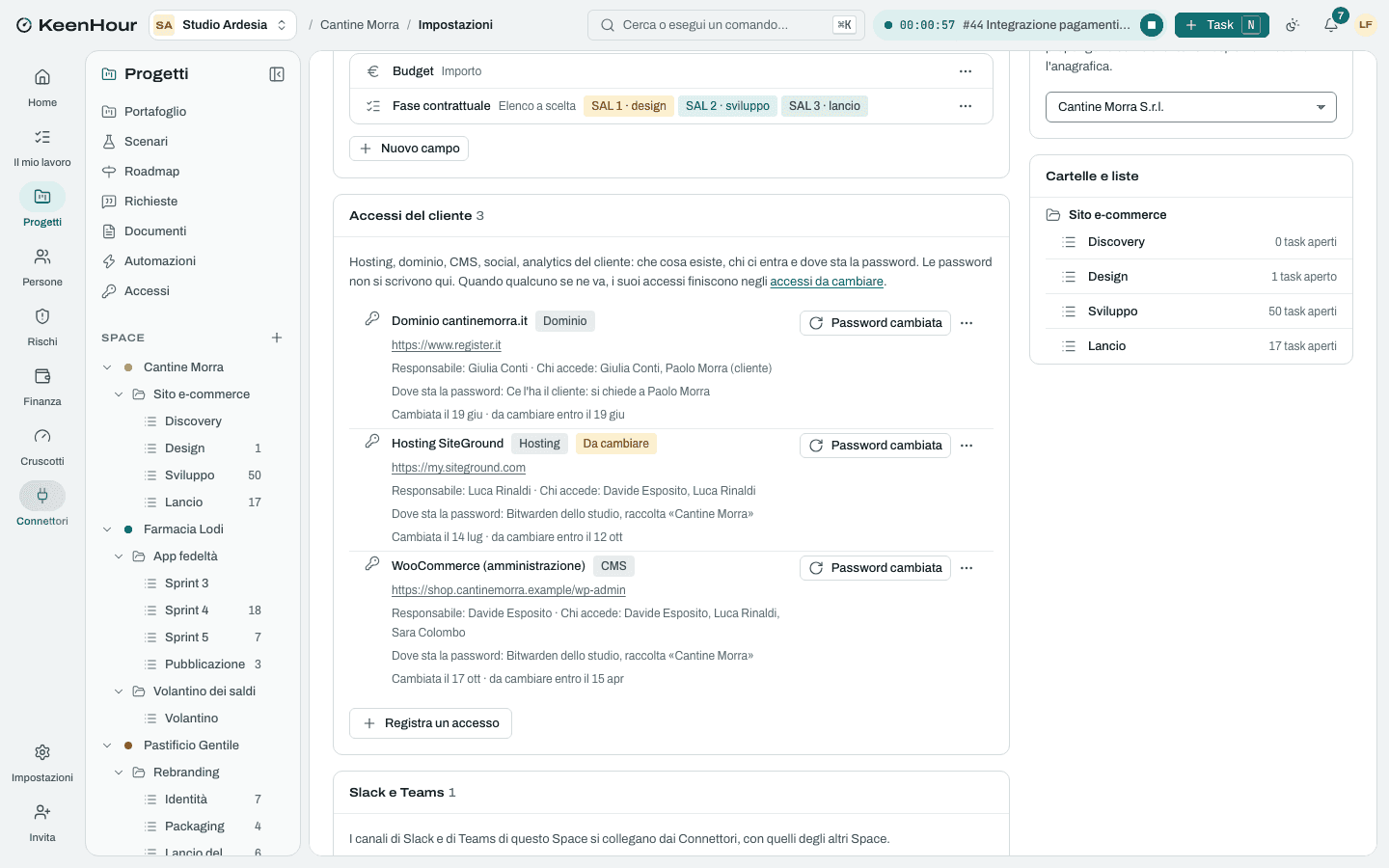Open Il mio lavoro section
The width and height of the screenshot is (1389, 868).
click(42, 147)
